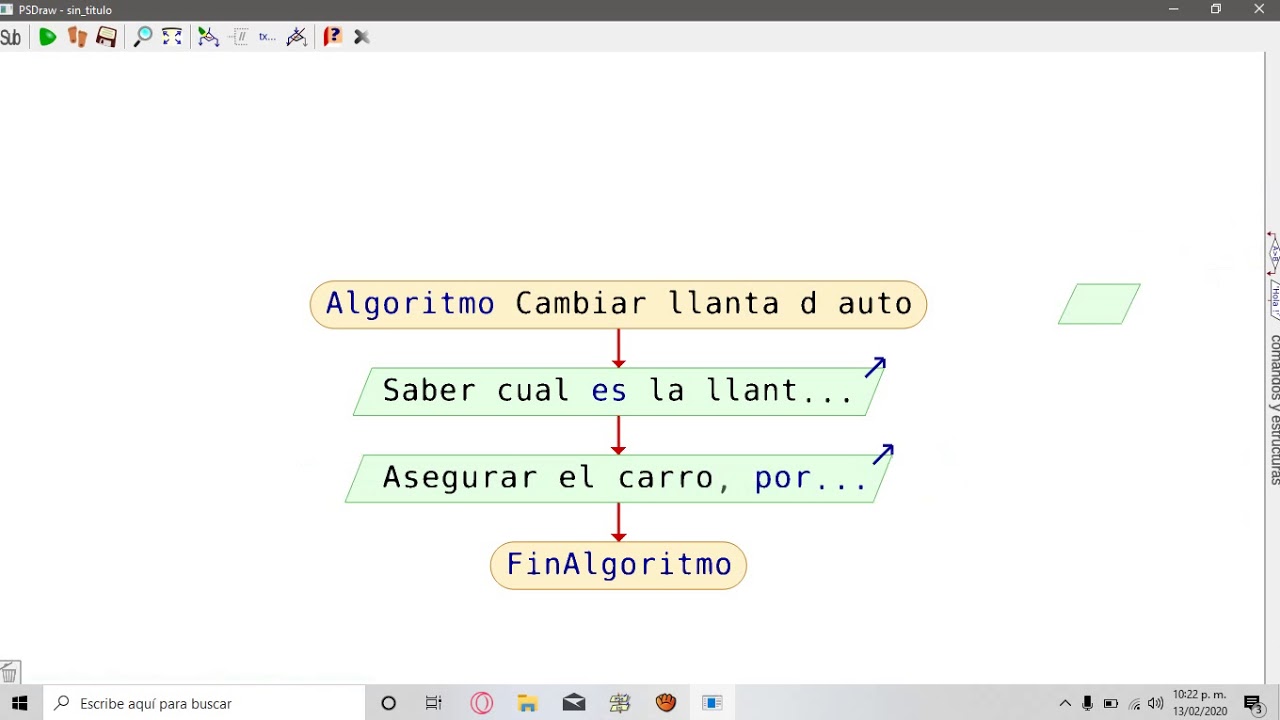Toggle the show comments '//' icon
The width and height of the screenshot is (1280, 720).
click(x=238, y=37)
